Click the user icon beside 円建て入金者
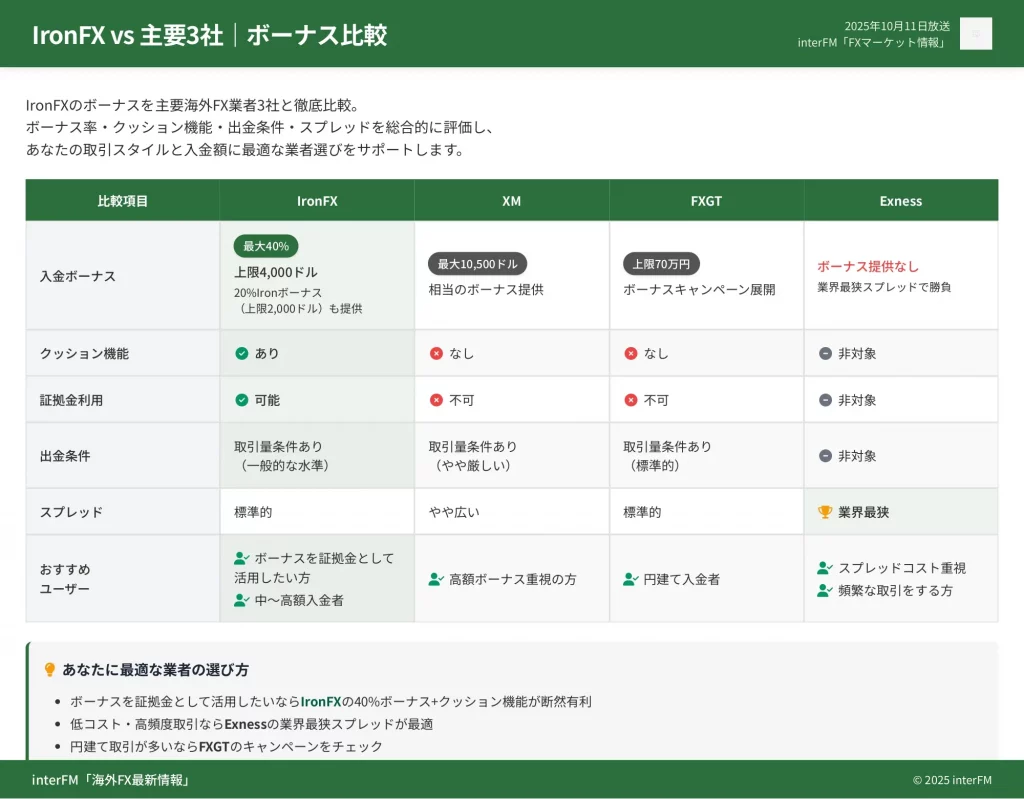Viewport: 1024px width, 799px height. (630, 579)
